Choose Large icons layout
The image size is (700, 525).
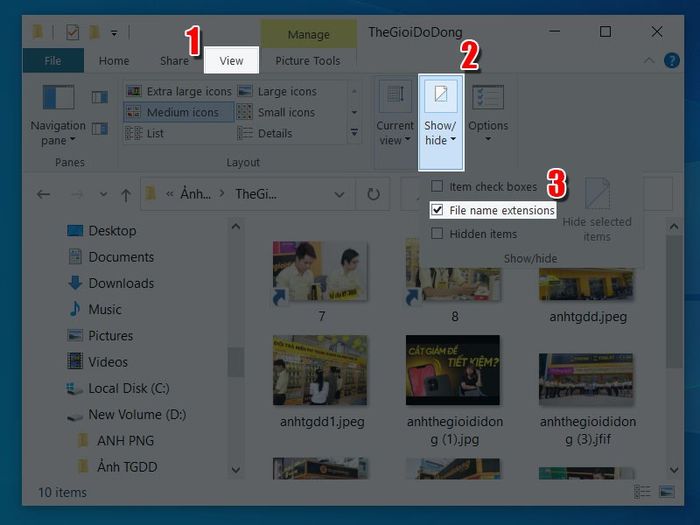click(278, 91)
